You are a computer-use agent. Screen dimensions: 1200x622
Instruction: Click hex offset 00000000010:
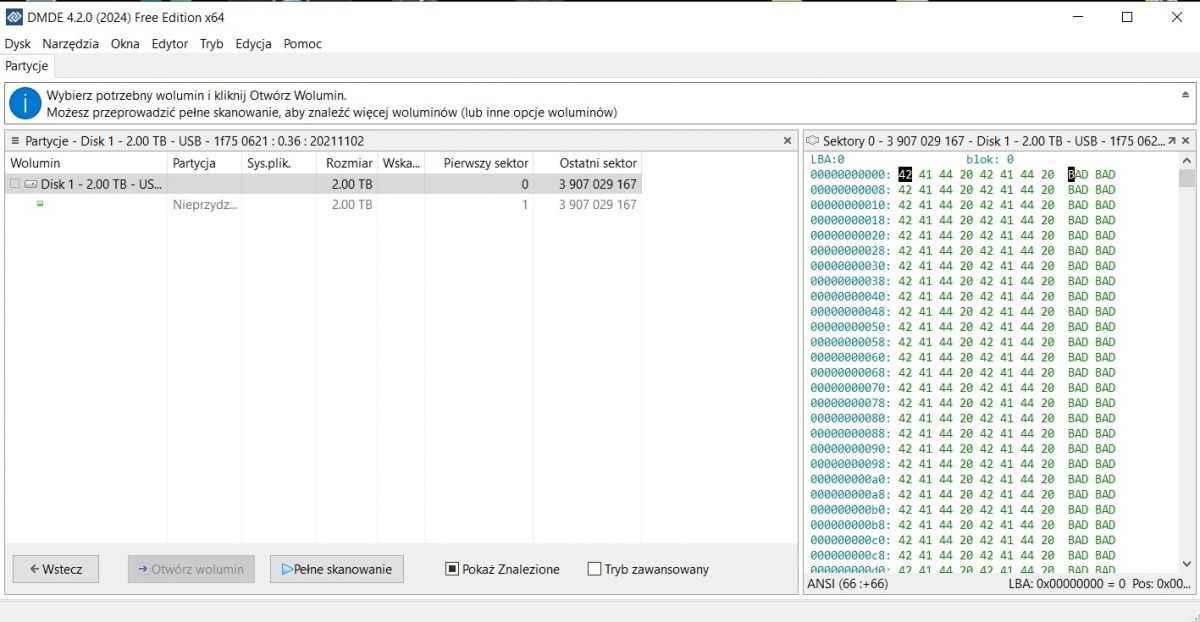tap(850, 205)
